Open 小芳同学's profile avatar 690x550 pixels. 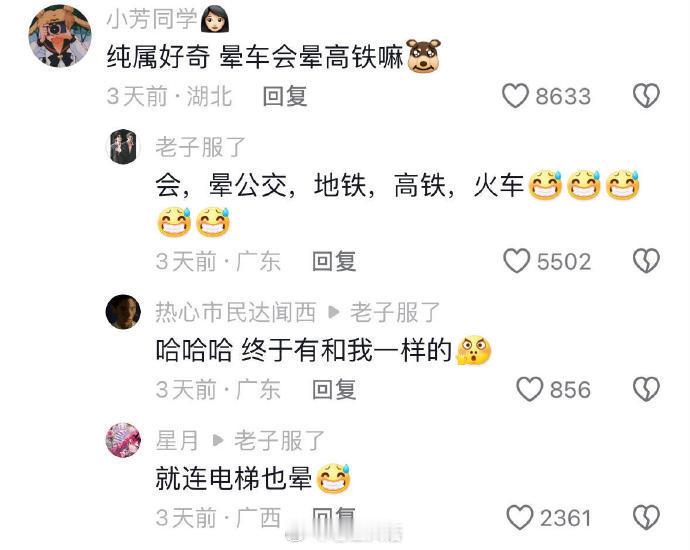(x=60, y=36)
